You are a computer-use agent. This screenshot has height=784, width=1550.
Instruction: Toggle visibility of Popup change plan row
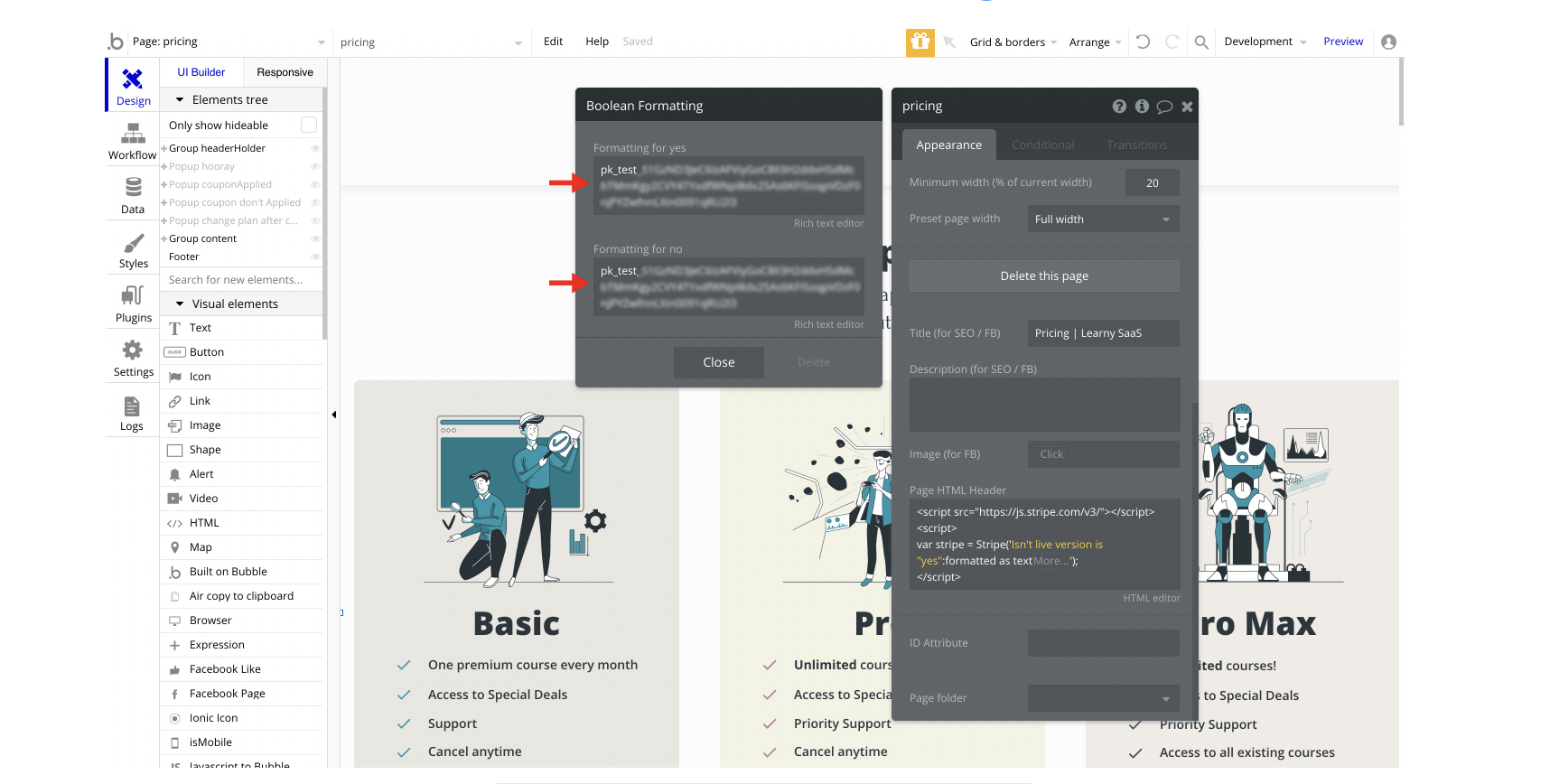[315, 220]
